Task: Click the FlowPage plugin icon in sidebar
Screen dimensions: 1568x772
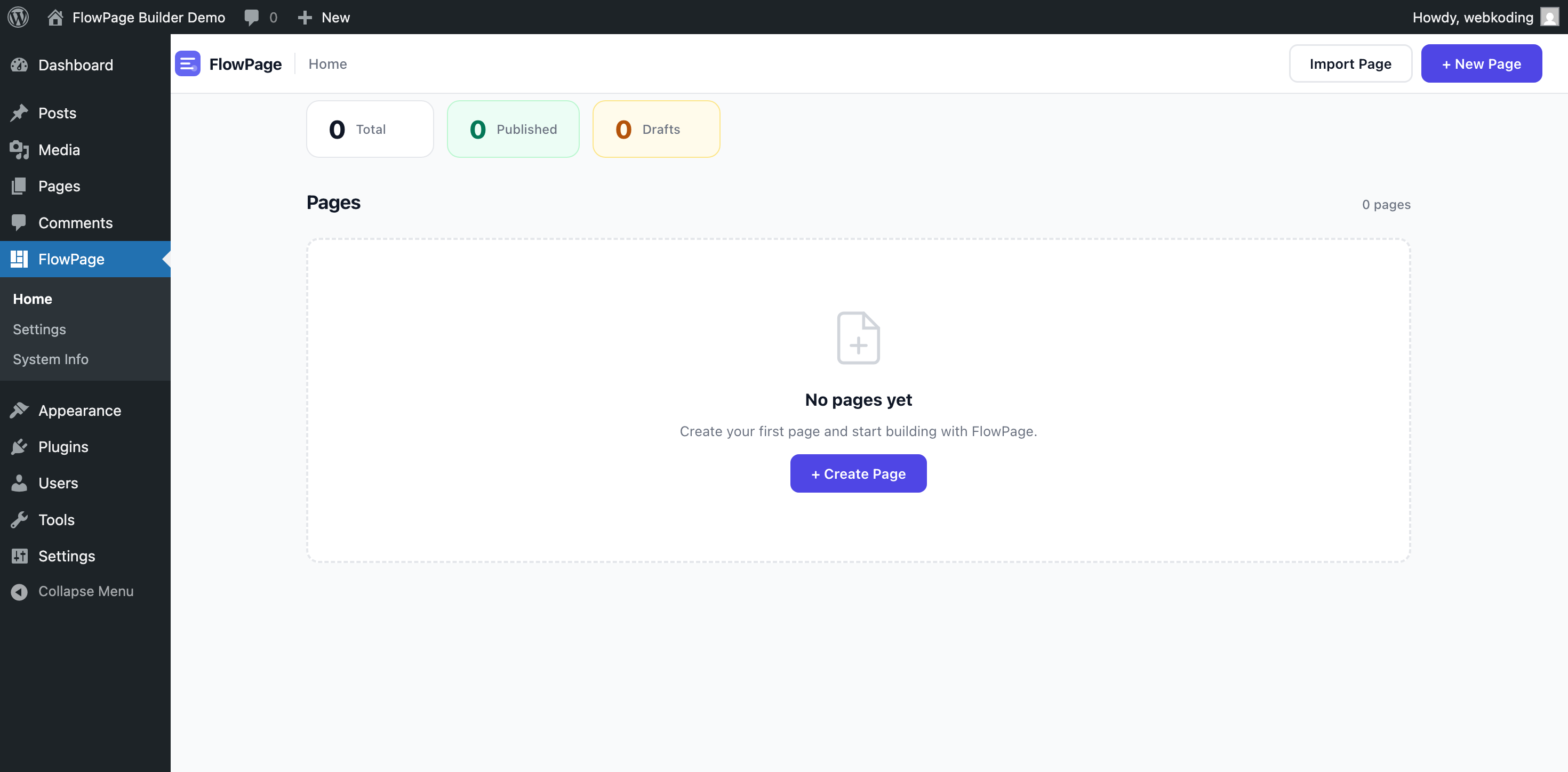Action: pyautogui.click(x=20, y=259)
